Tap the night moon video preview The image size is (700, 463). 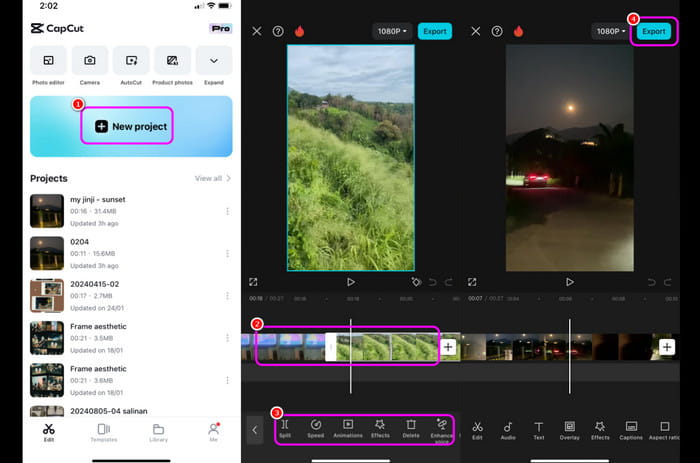click(x=570, y=158)
